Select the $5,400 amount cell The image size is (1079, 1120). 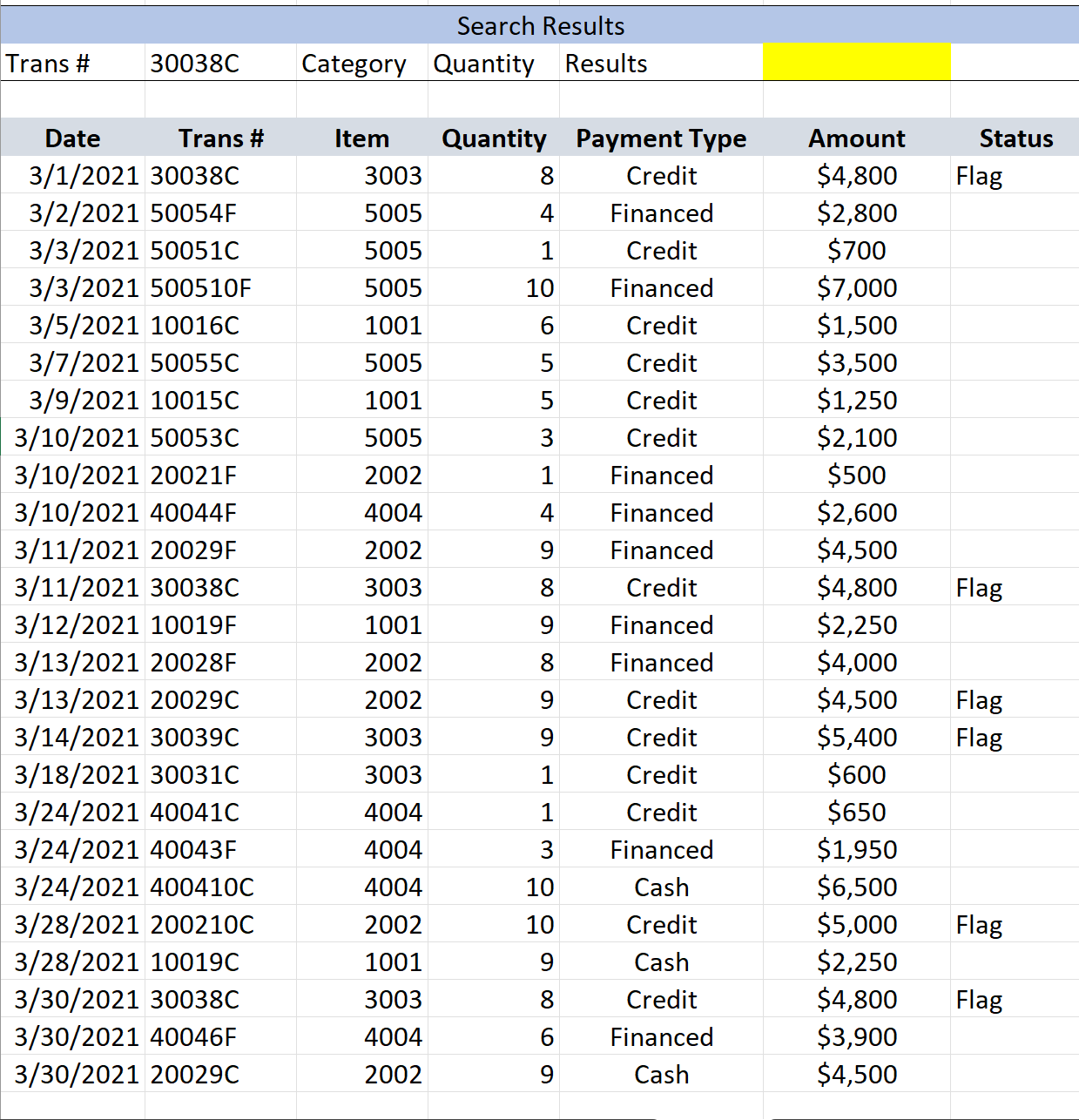(x=857, y=737)
